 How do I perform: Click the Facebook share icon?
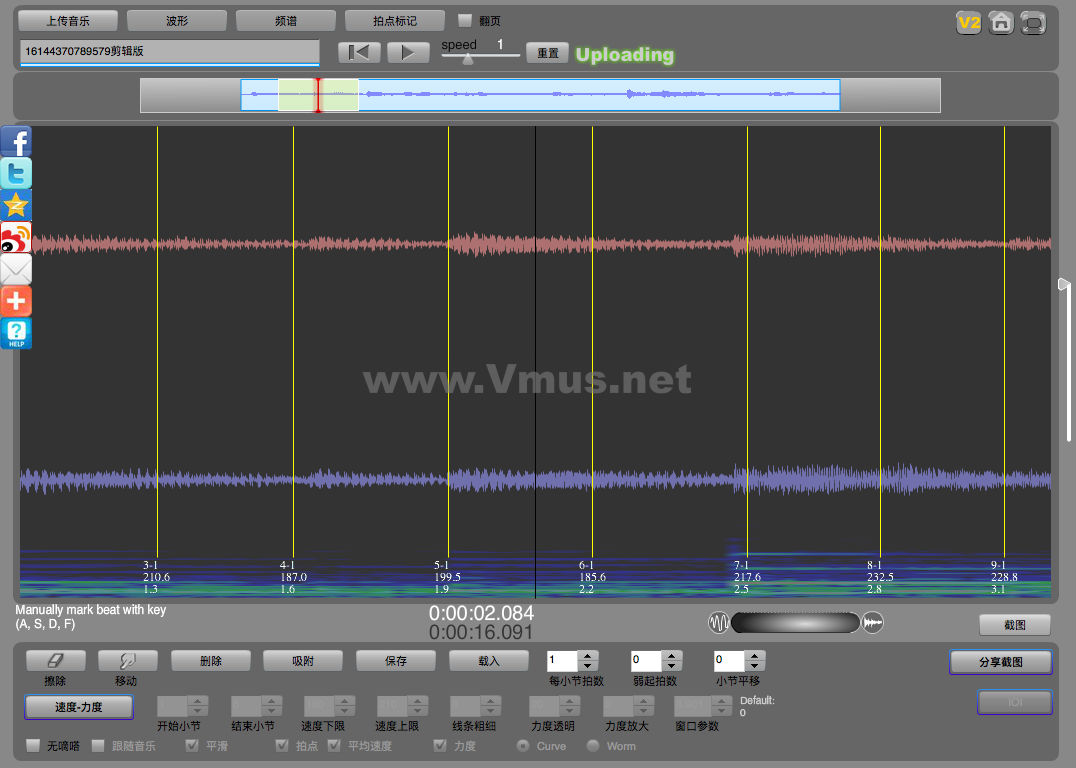[16, 142]
